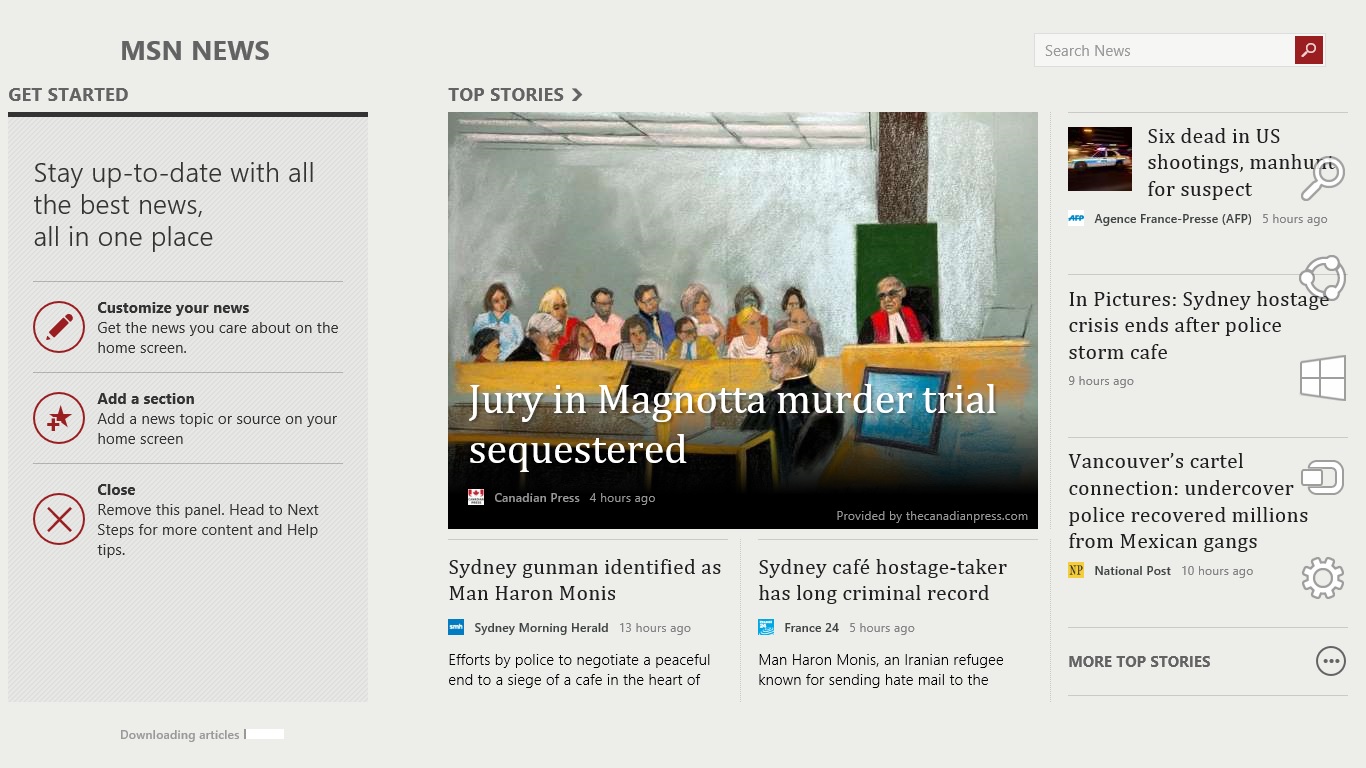Click the Add a section label
This screenshot has width=1366, height=768.
(146, 399)
